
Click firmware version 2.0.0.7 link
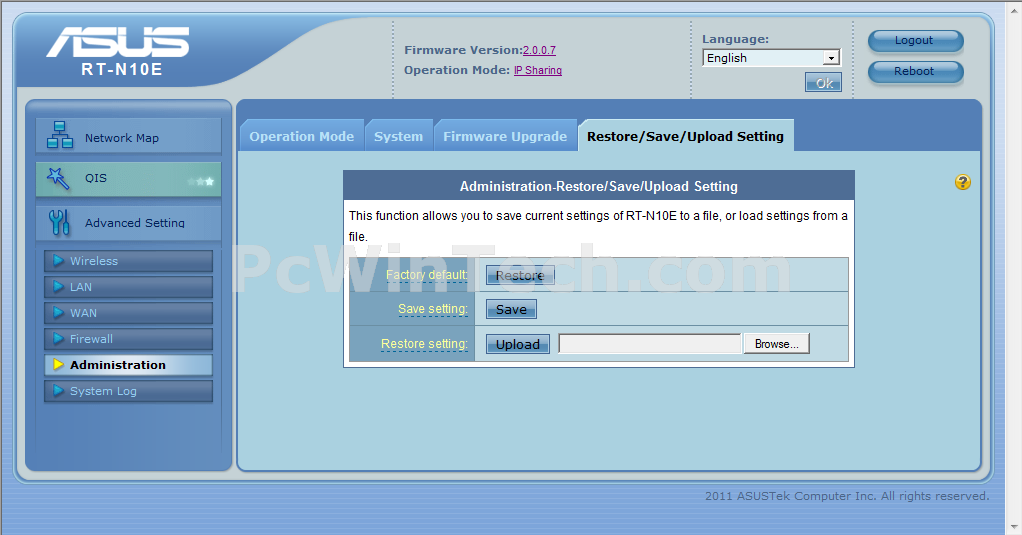[539, 50]
